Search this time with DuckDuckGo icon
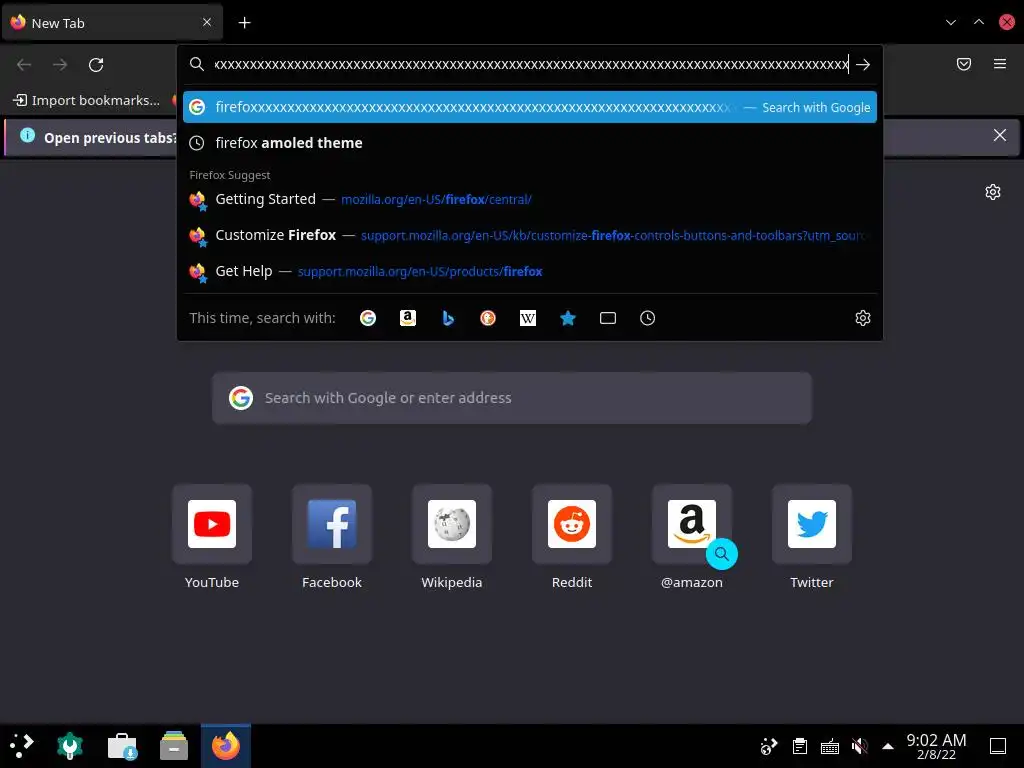The width and height of the screenshot is (1024, 768). (x=488, y=318)
